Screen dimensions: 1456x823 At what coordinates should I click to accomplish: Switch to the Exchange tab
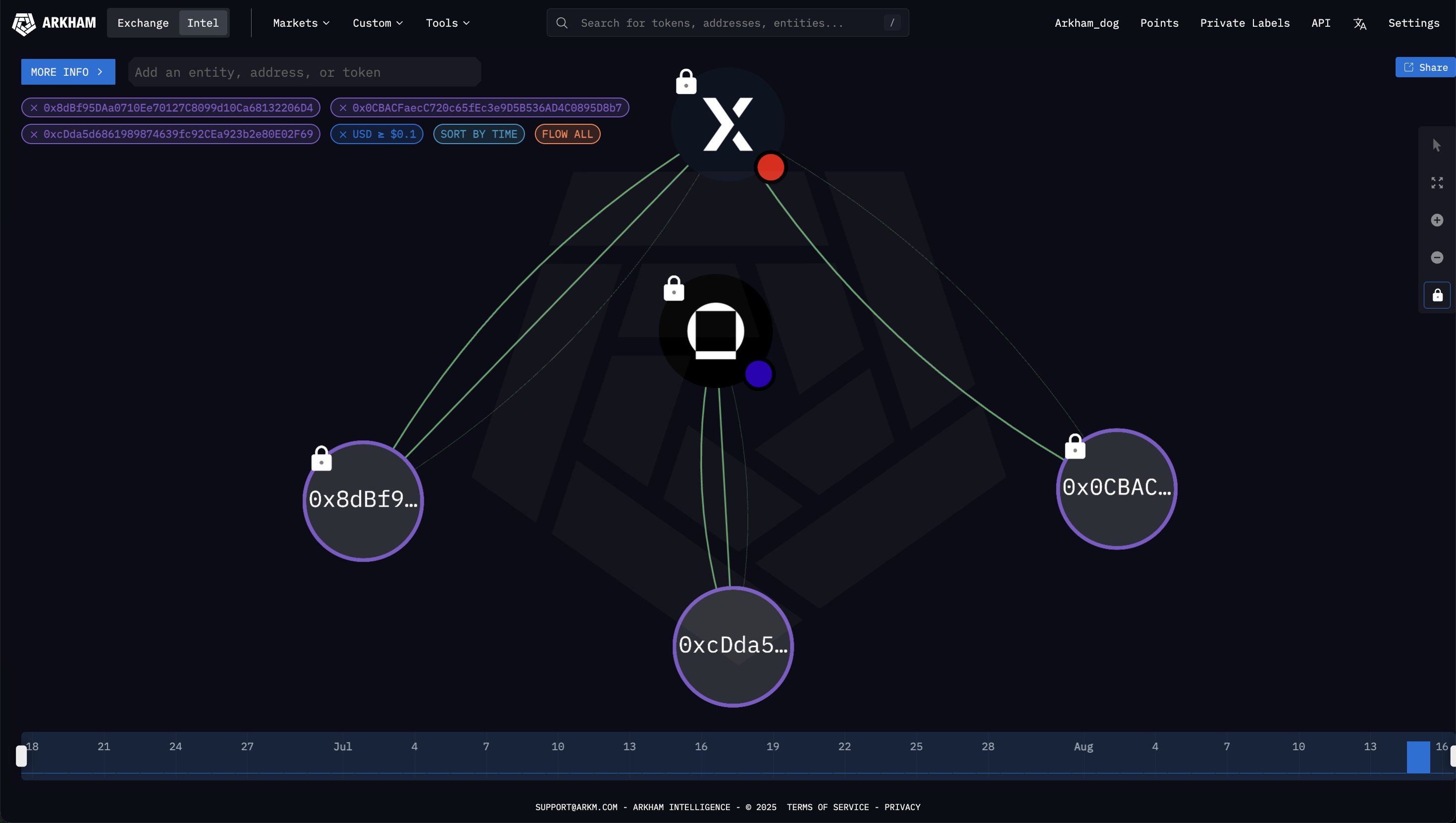(143, 23)
